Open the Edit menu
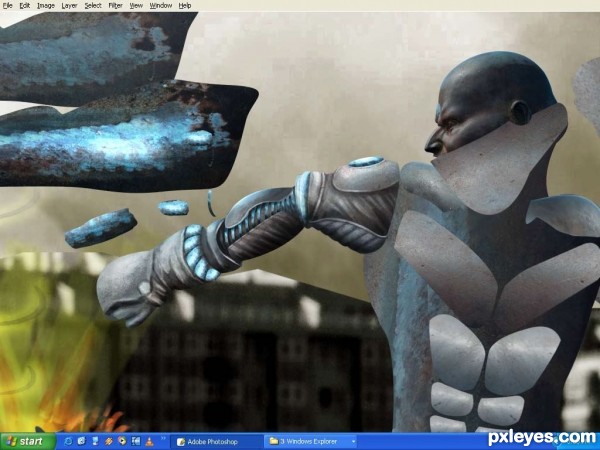The width and height of the screenshot is (600, 450). [x=25, y=5]
